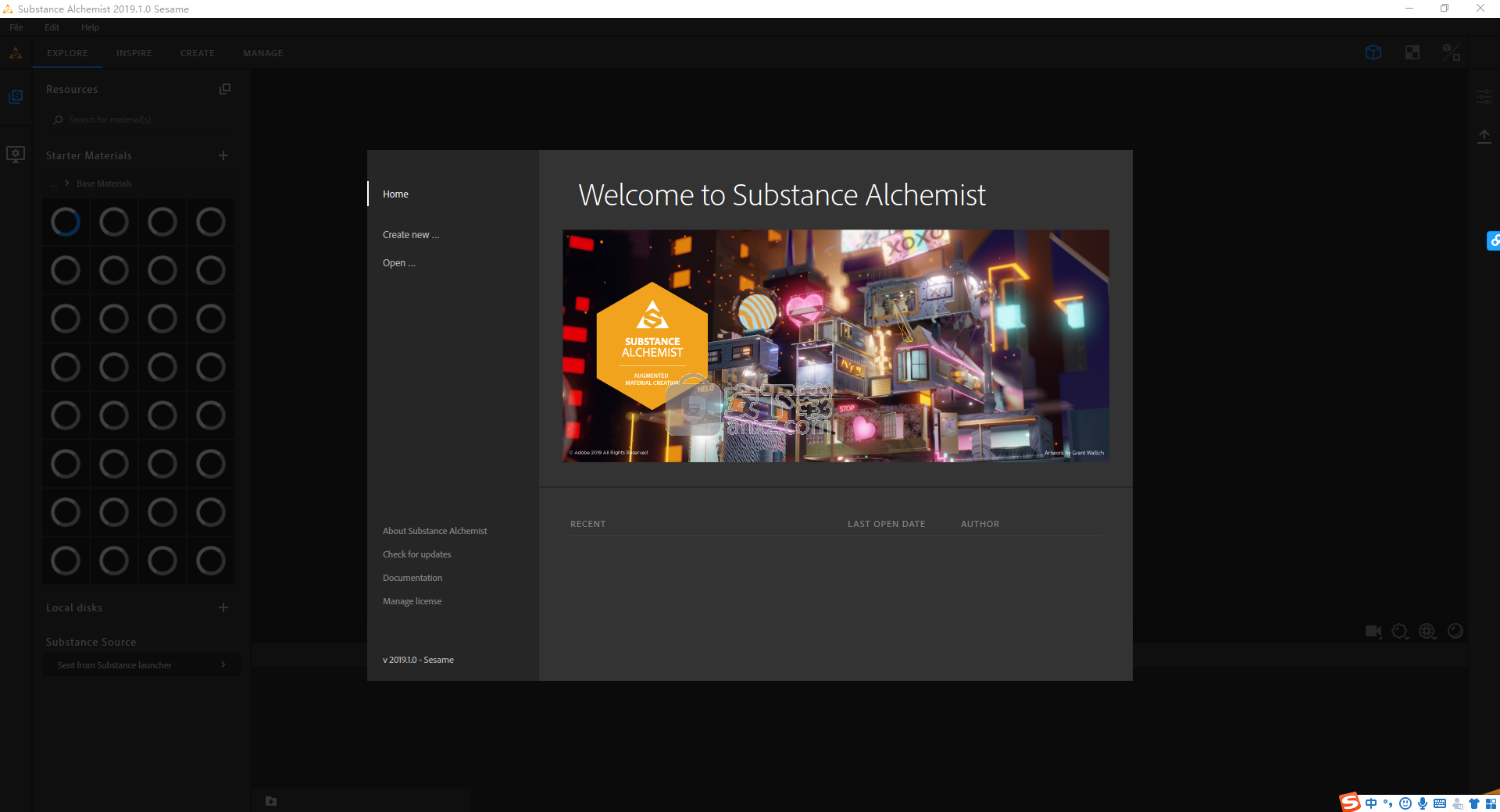Screen dimensions: 1500x812
Task: Click the Substance Source section heading
Action: click(x=91, y=642)
